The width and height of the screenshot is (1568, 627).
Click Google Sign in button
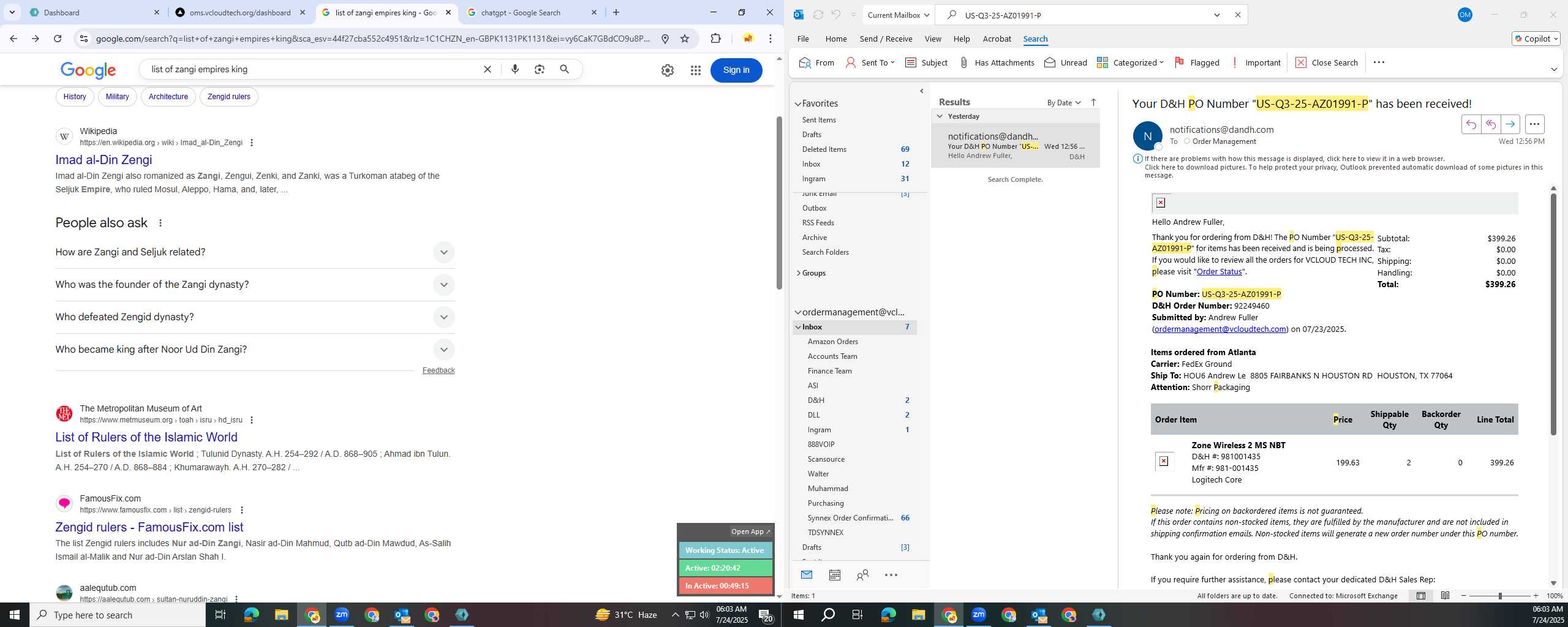[736, 70]
